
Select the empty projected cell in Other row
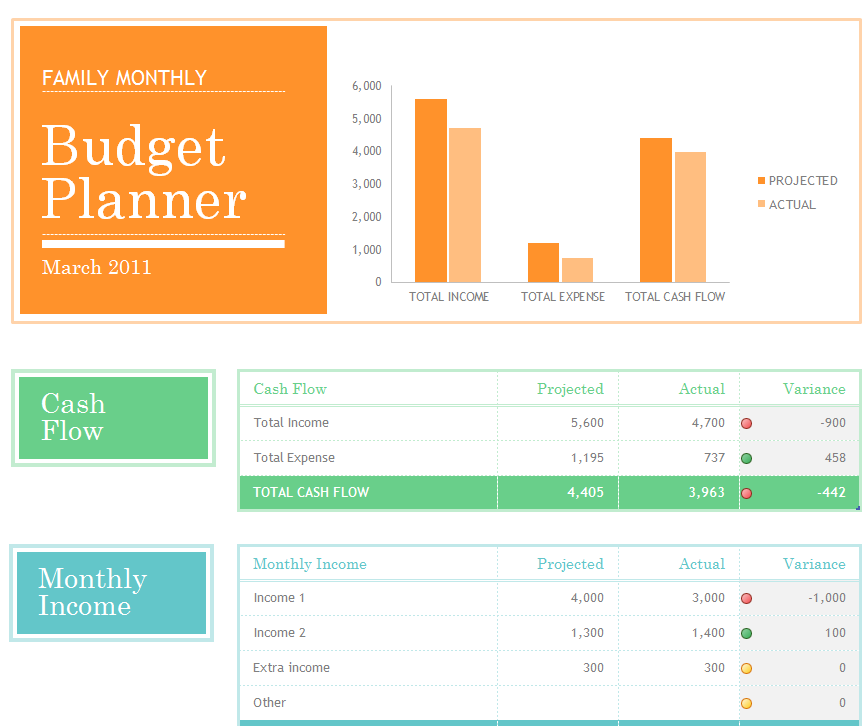558,703
